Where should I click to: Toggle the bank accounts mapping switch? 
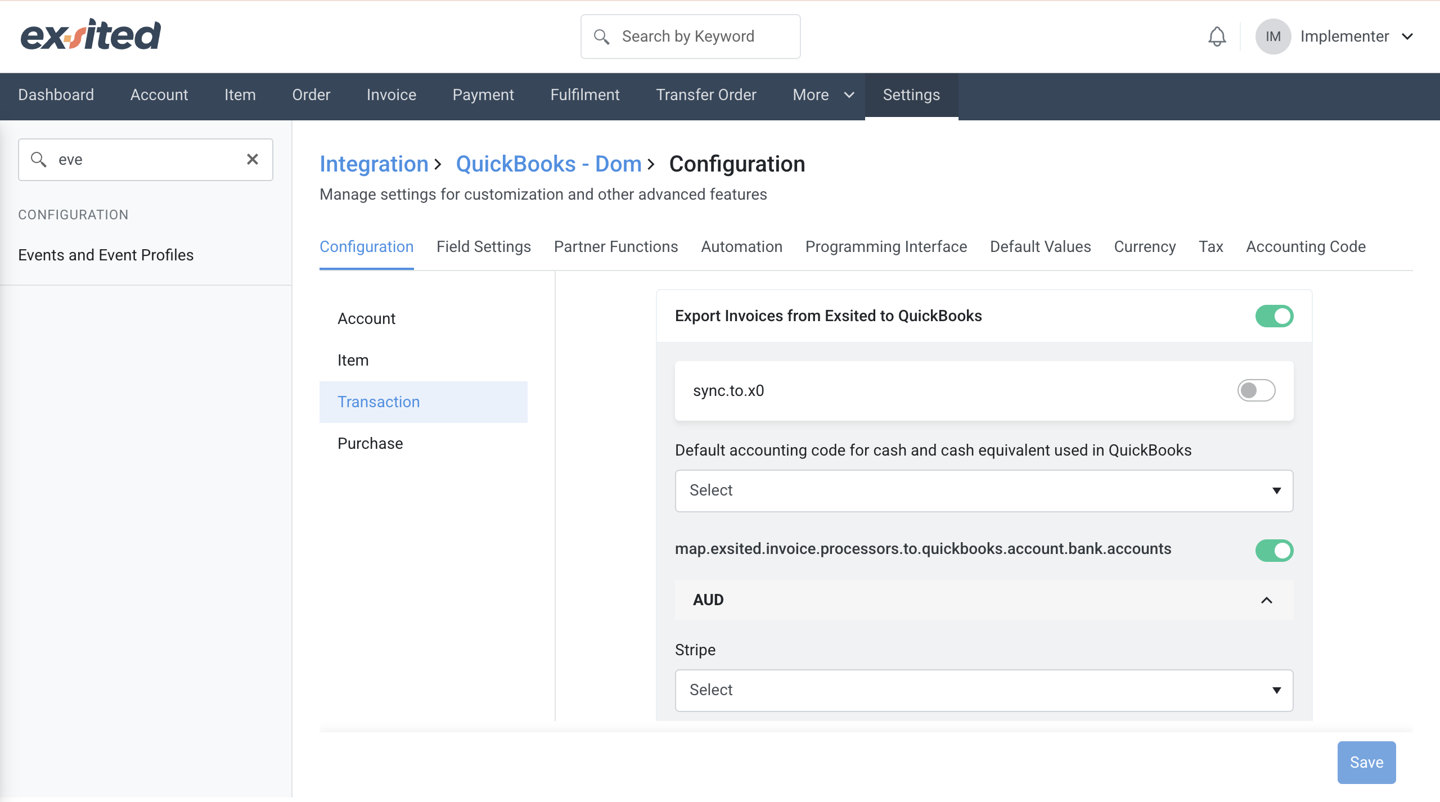pos(1274,550)
